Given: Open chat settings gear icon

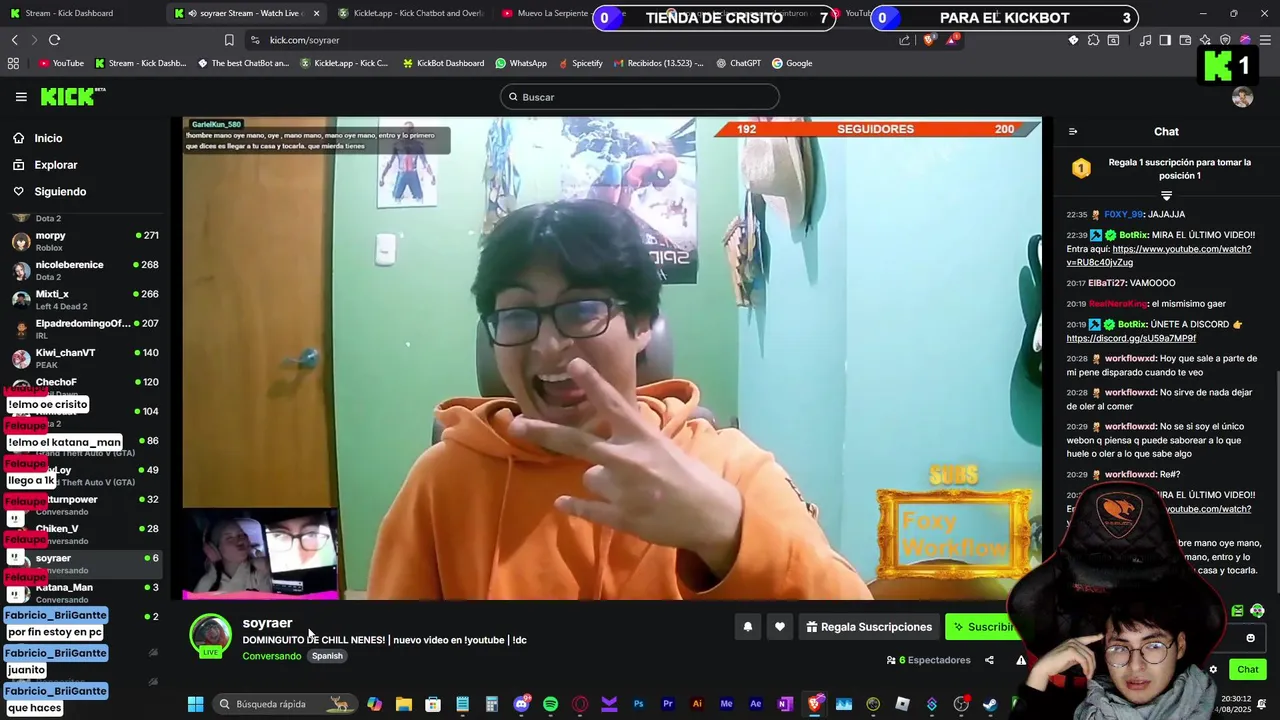Looking at the screenshot, I should (1213, 670).
